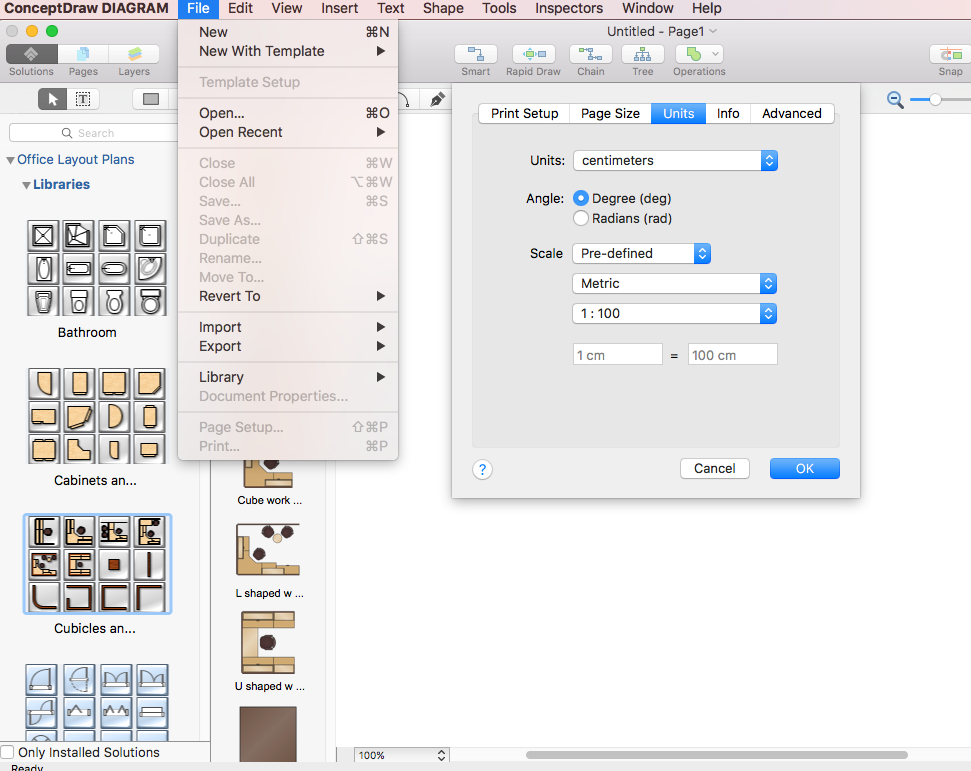Click the Solutions toolbar icon
The height and width of the screenshot is (771, 971).
(x=31, y=54)
